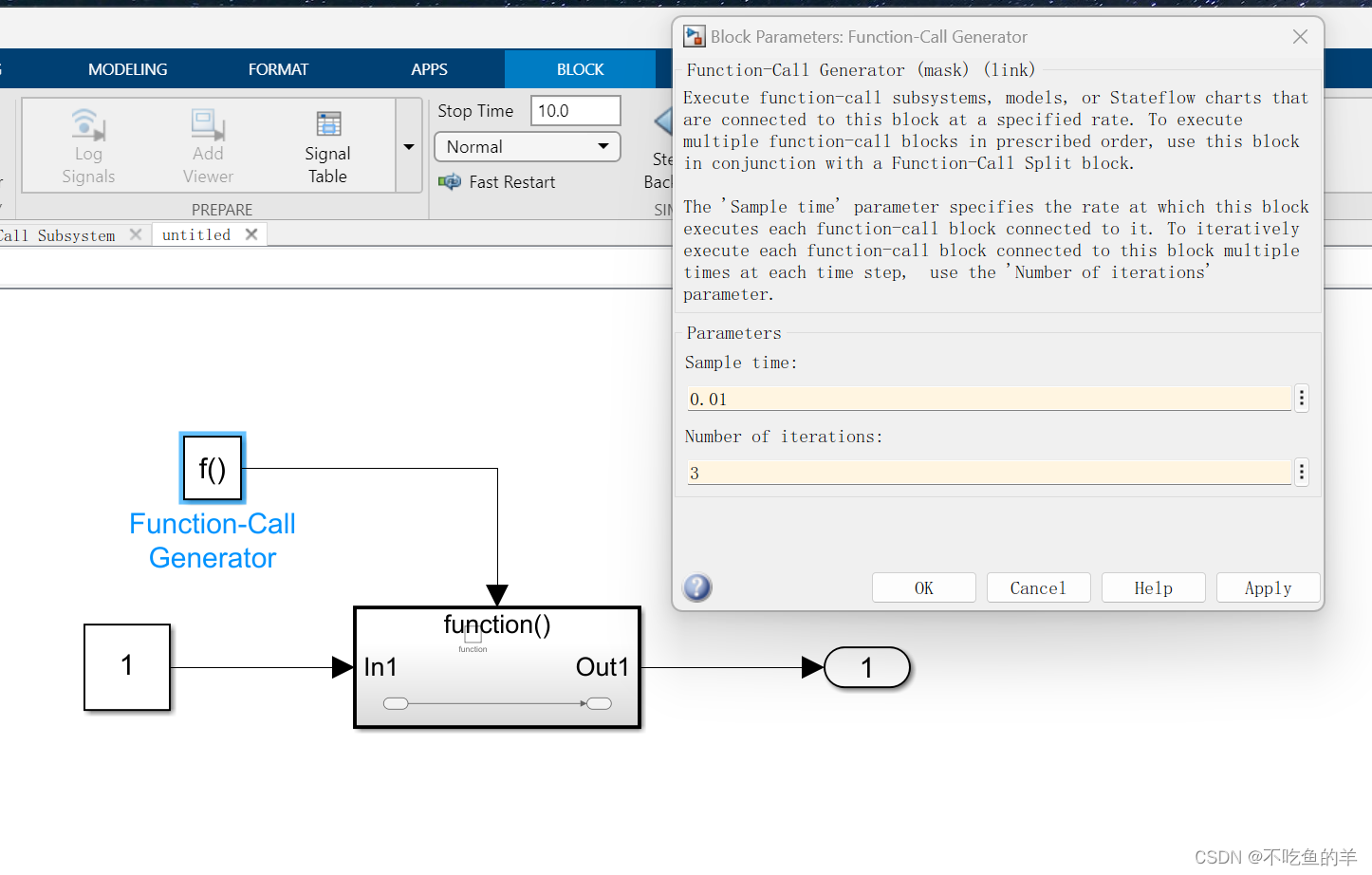1372x875 pixels.
Task: Open the Signal Table tool
Action: point(327,144)
